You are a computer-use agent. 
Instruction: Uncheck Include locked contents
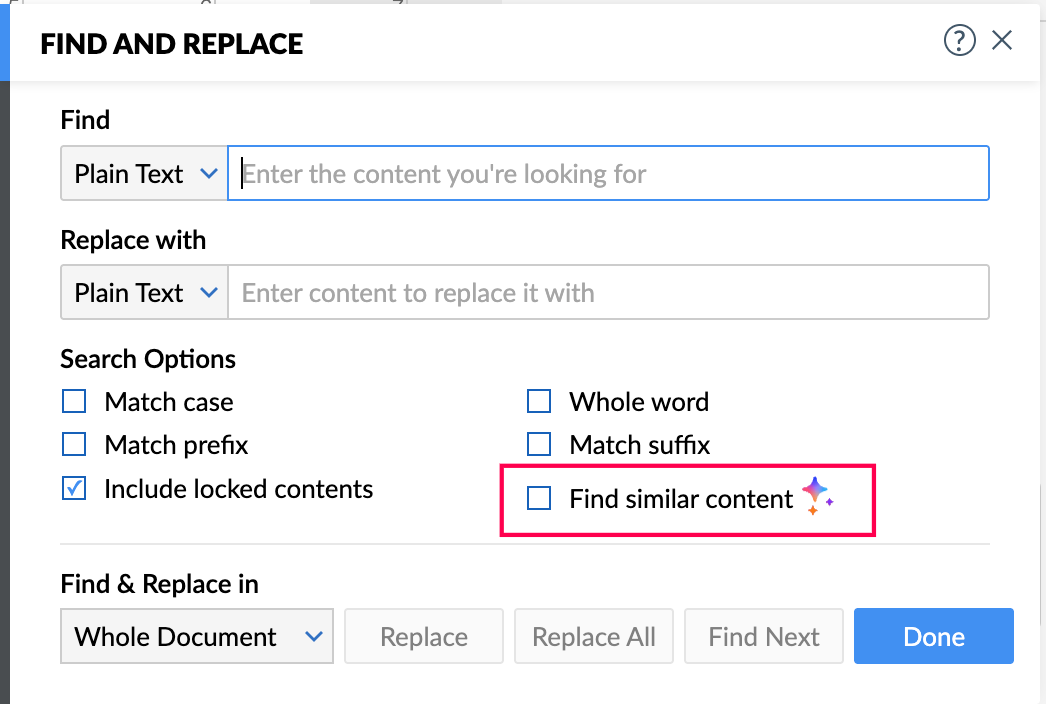click(x=74, y=489)
